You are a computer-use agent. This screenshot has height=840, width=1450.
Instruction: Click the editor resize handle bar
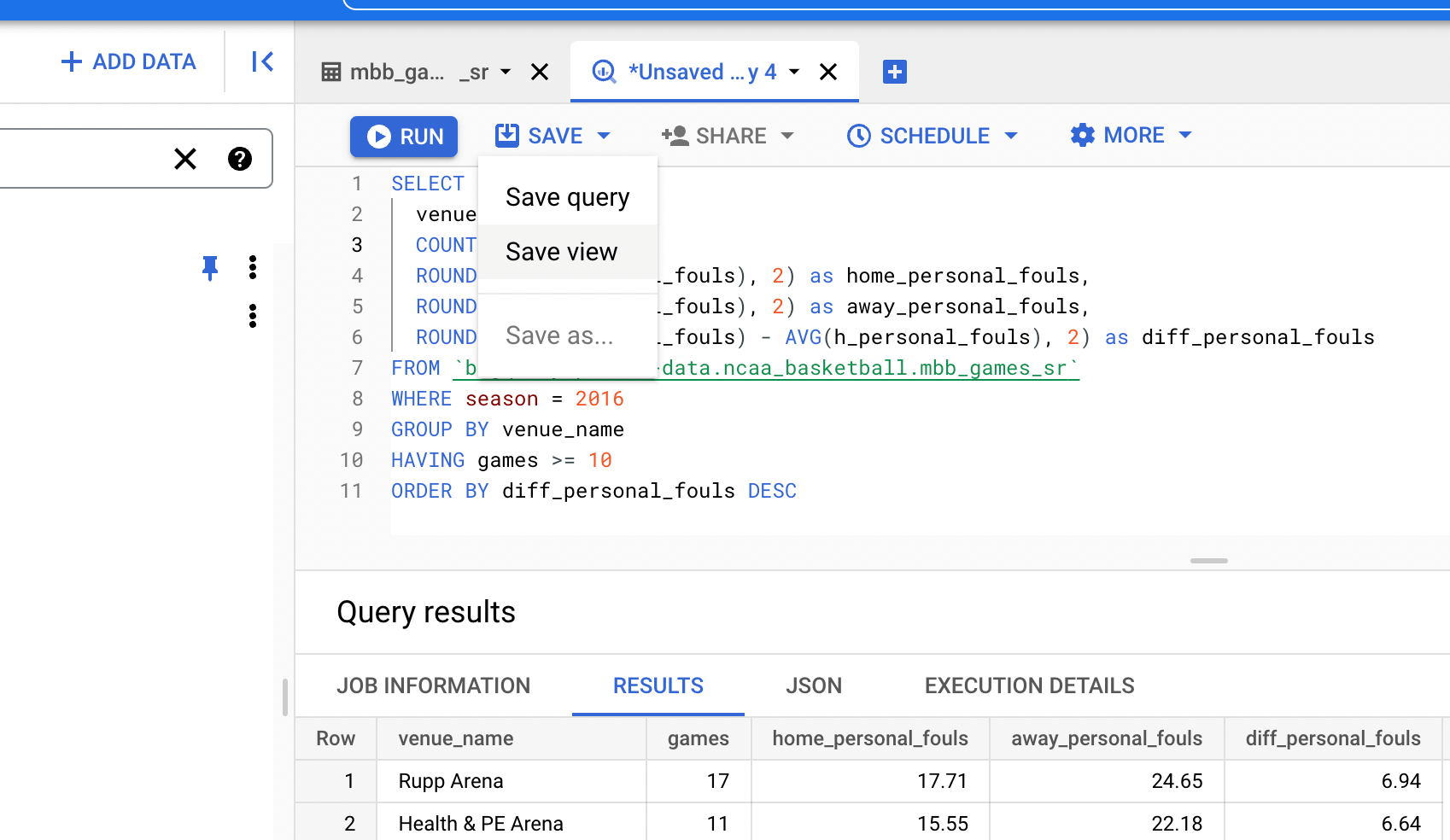coord(1209,561)
